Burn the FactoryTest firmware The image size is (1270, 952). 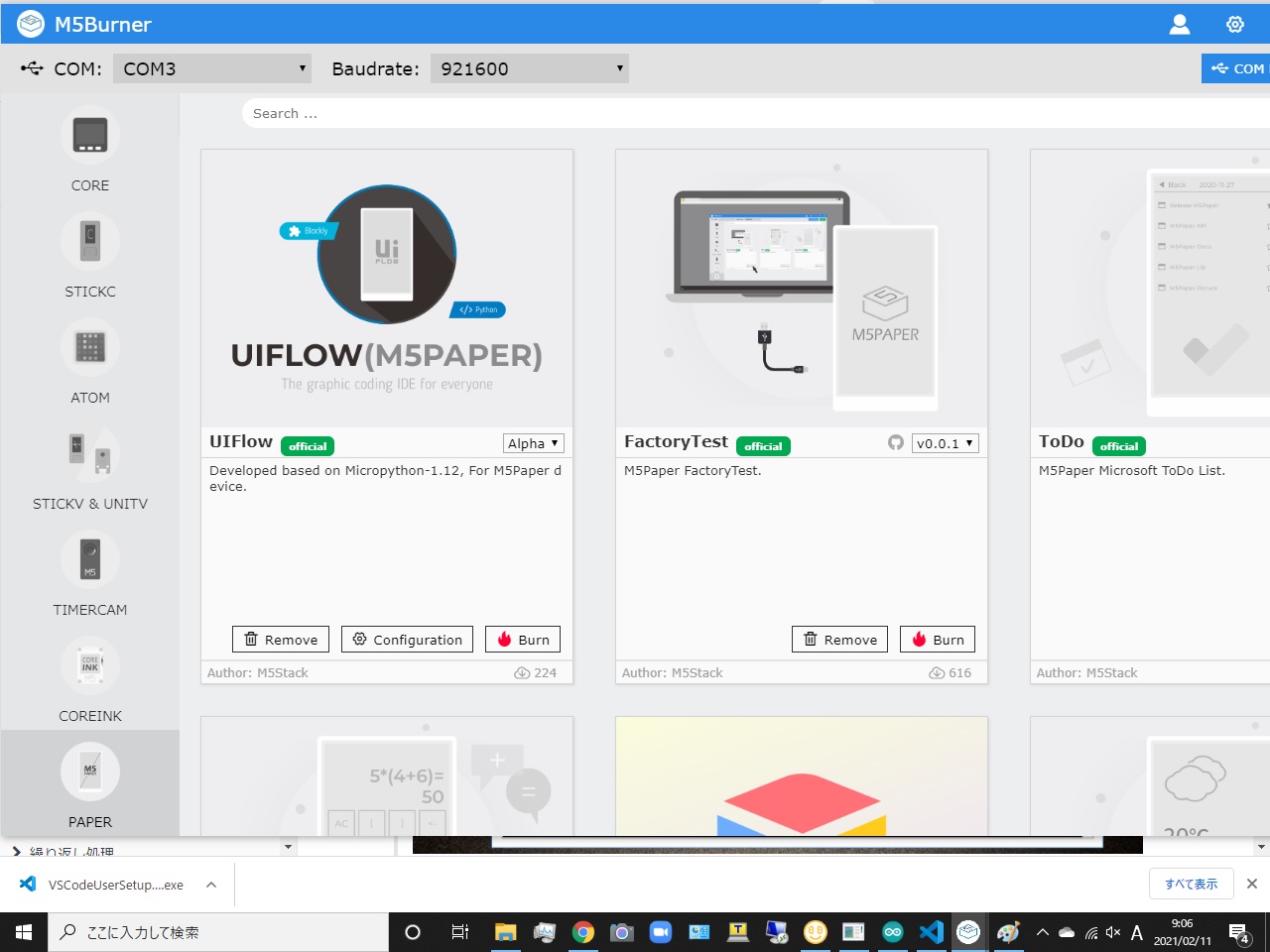coord(938,640)
